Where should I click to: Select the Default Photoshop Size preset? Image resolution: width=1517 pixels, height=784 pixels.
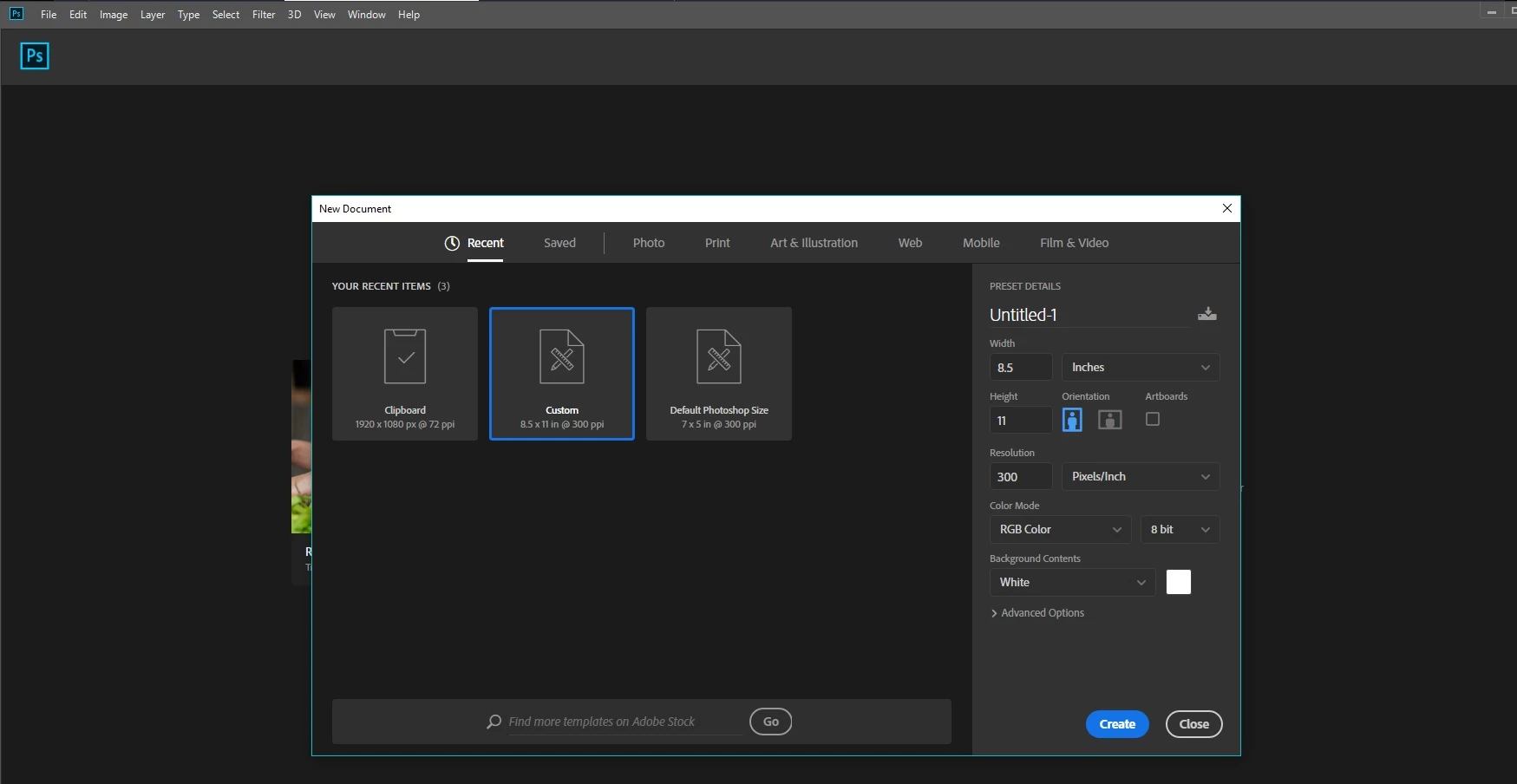719,374
